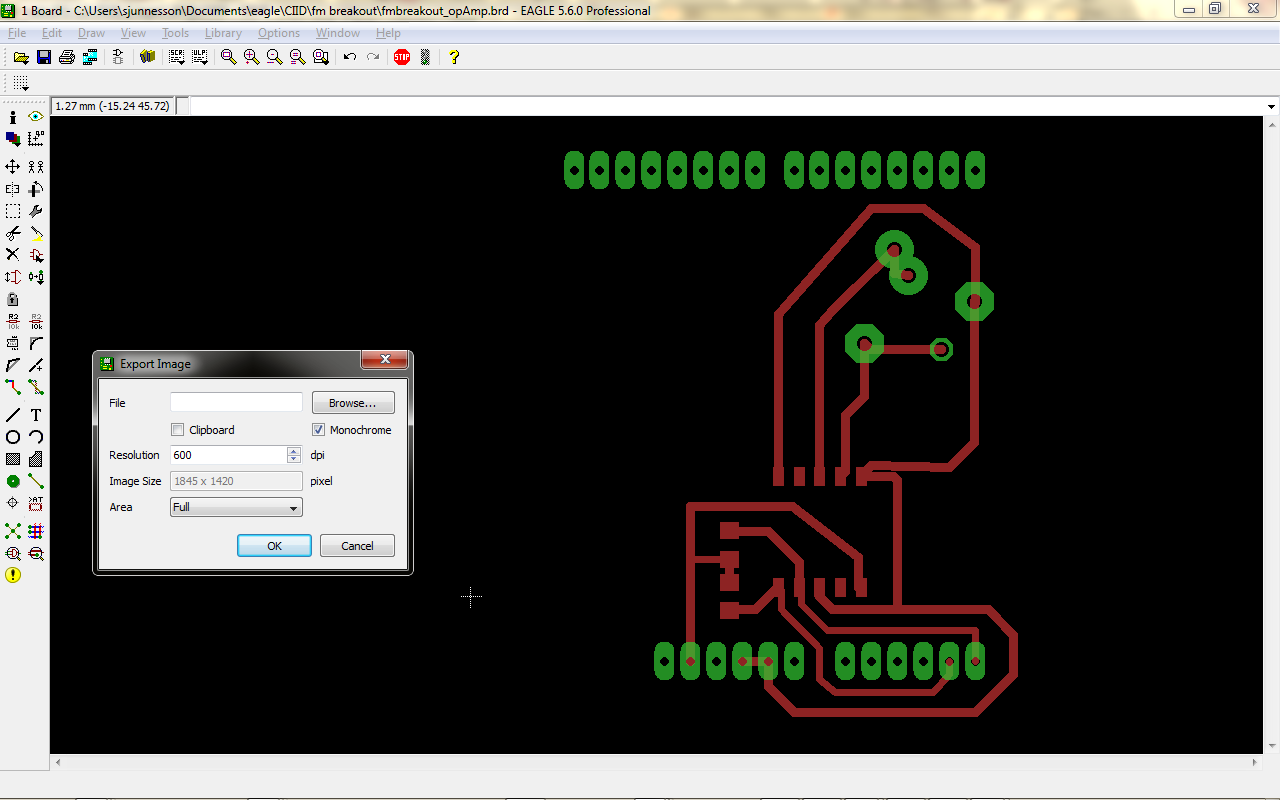Open the Errors list (yellow exclamation)
Image resolution: width=1280 pixels, height=800 pixels.
[x=13, y=575]
